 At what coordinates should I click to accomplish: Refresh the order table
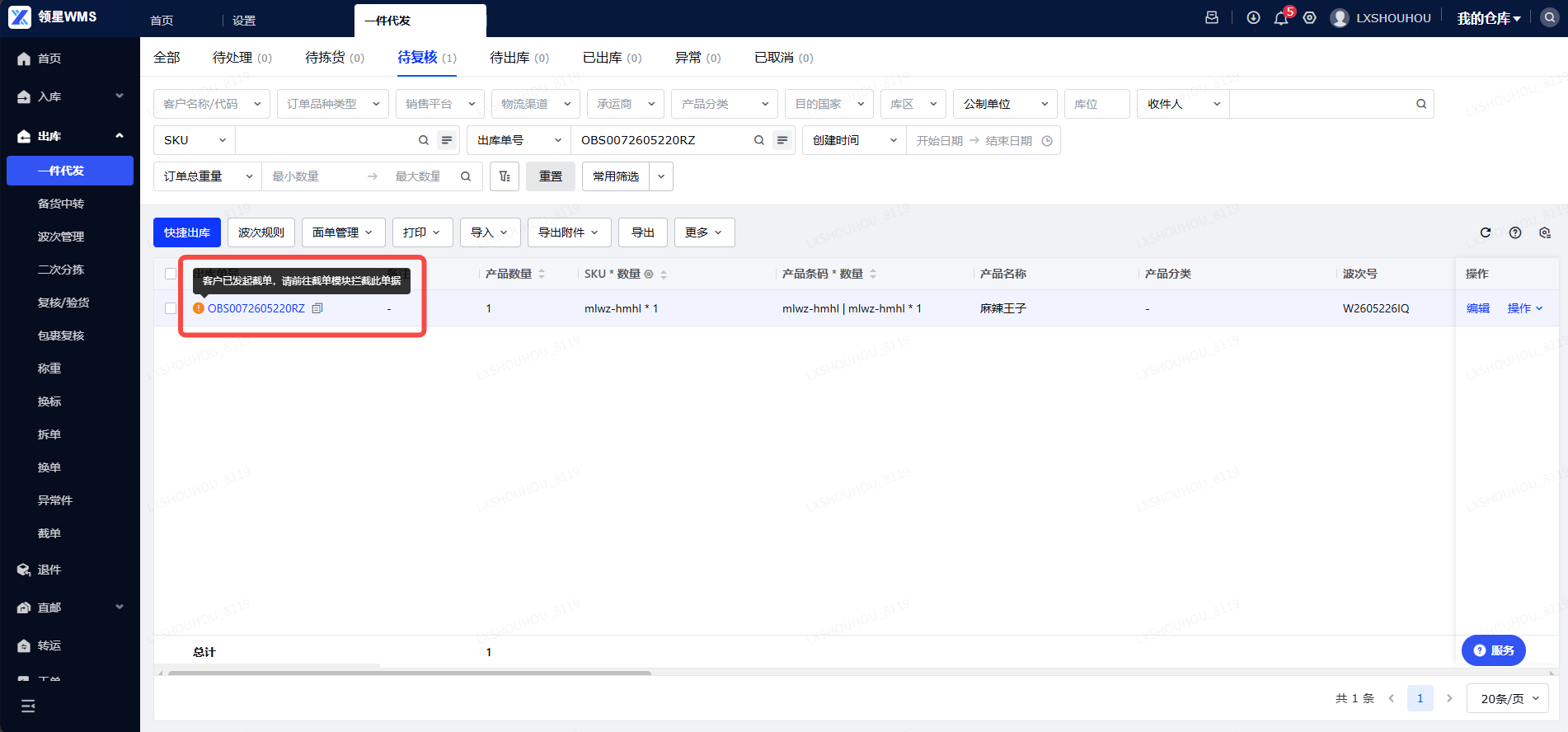(1486, 232)
